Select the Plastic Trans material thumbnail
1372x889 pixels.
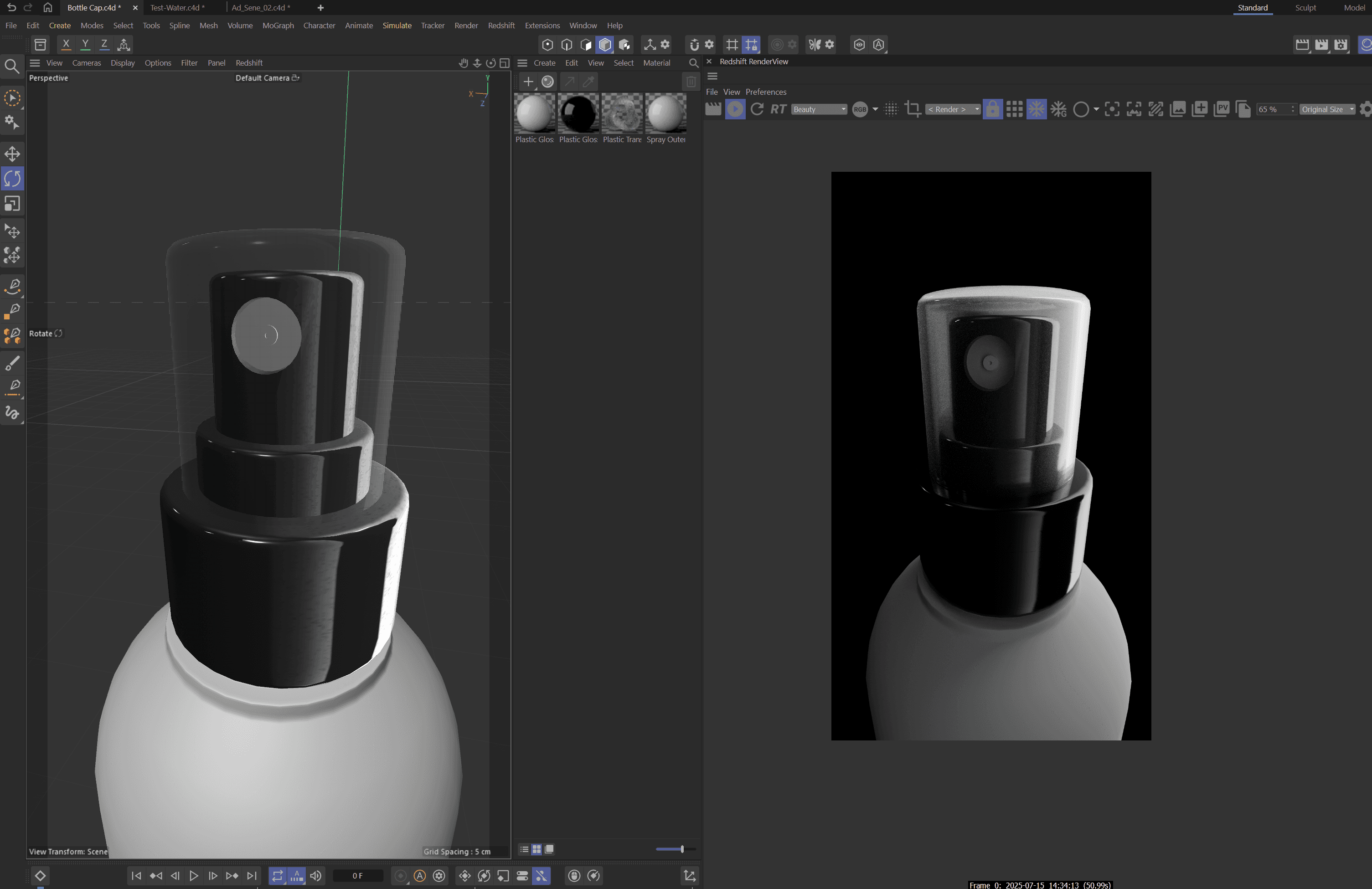click(621, 113)
